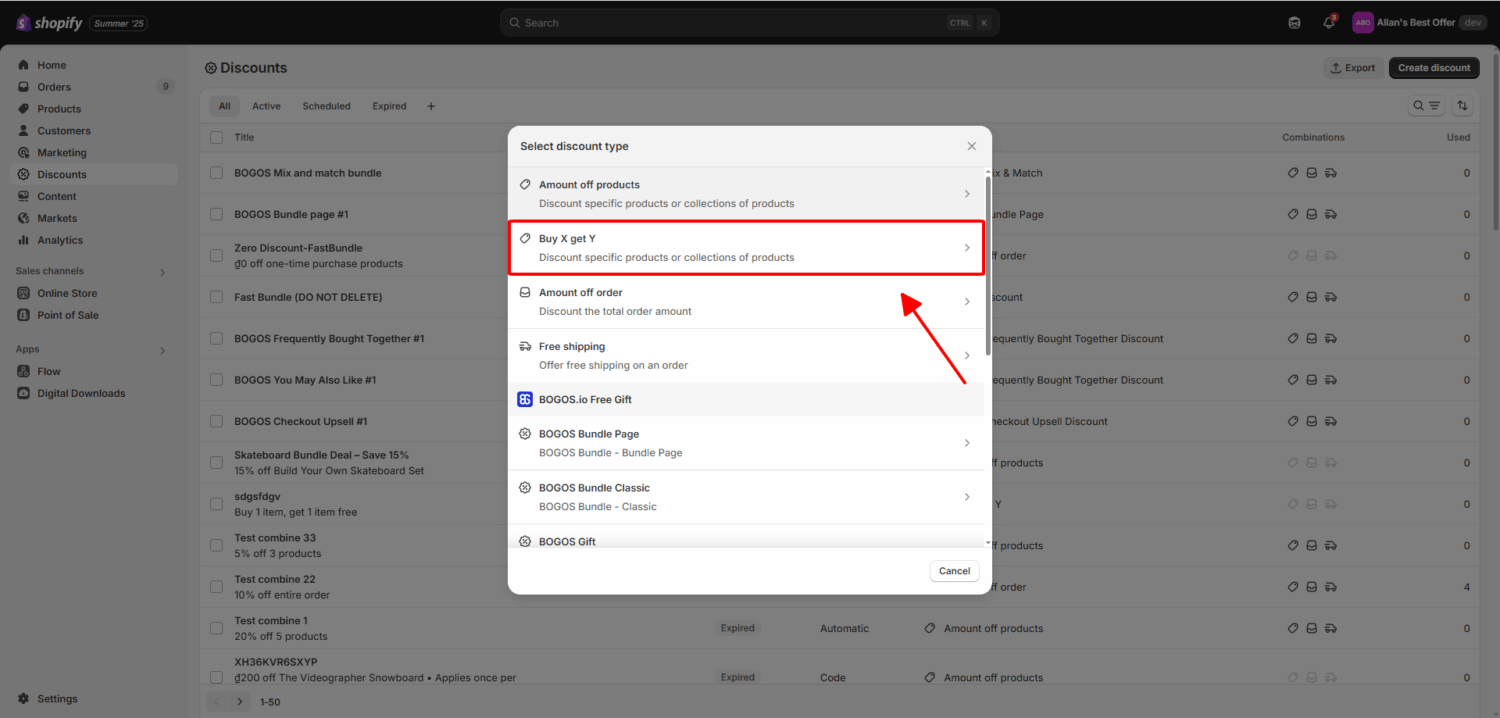This screenshot has width=1500, height=718.
Task: Add a new view with plus icon
Action: click(431, 106)
